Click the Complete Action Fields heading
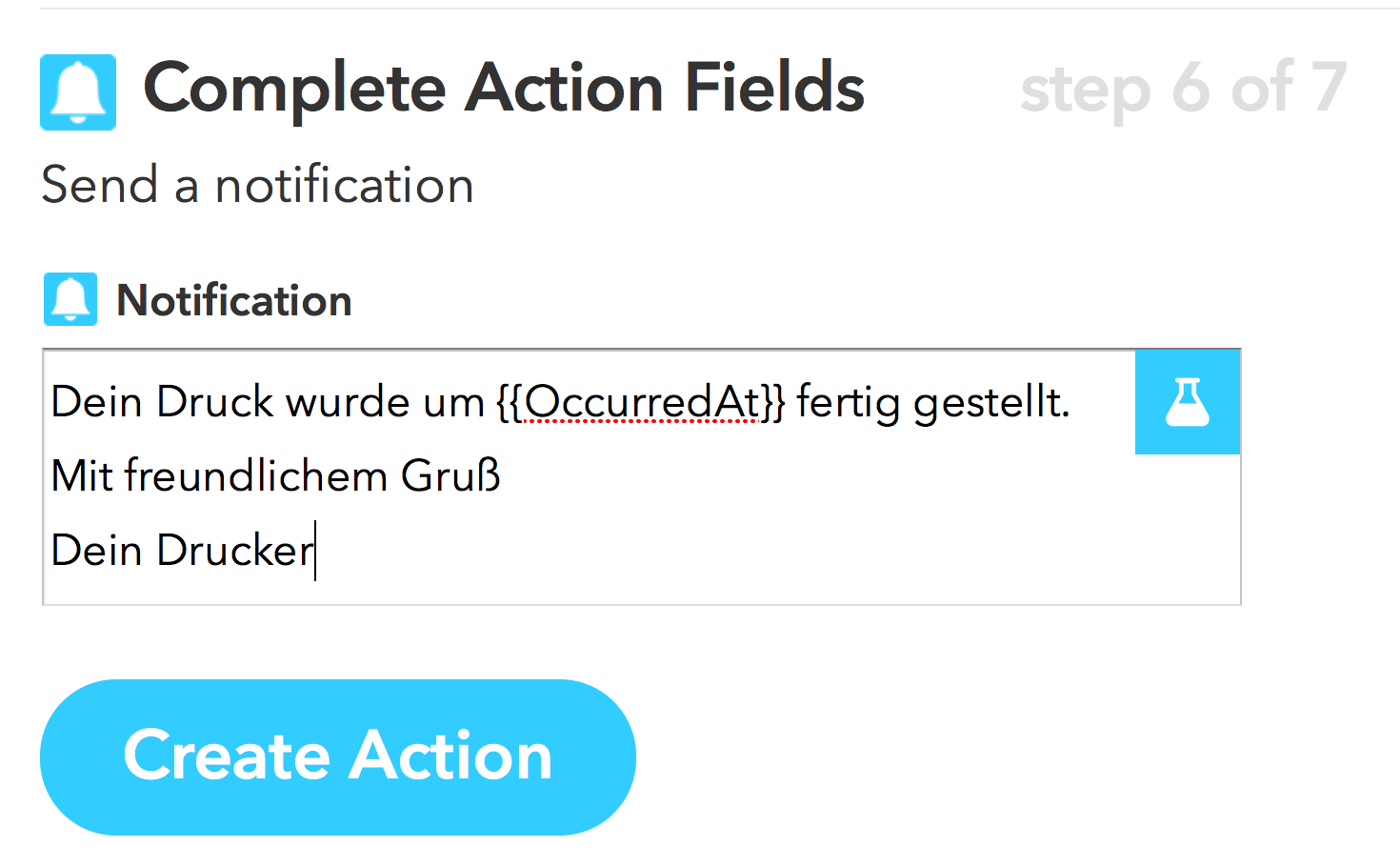Viewport: 1400px width, 867px height. [x=505, y=89]
